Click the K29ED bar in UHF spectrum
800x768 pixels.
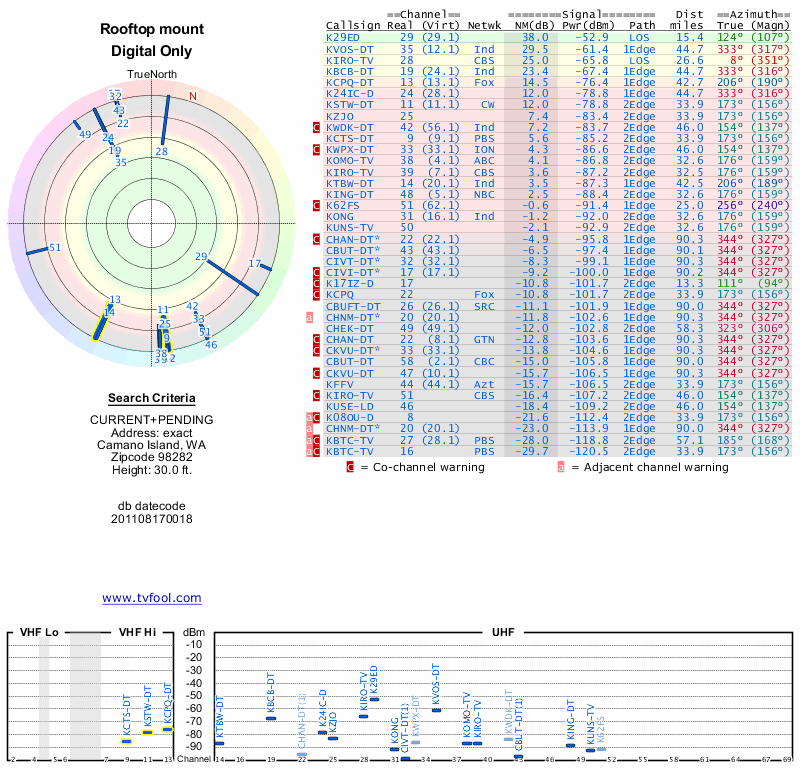pyautogui.click(x=374, y=699)
